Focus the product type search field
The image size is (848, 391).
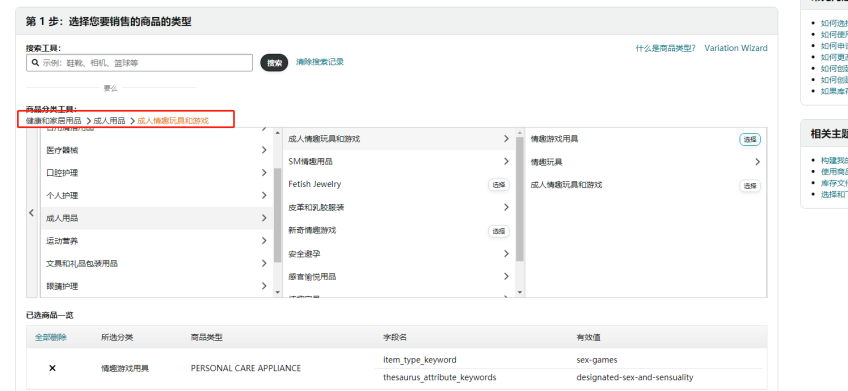click(x=140, y=63)
